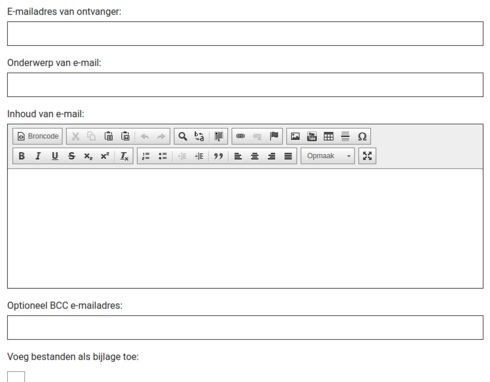Center align the text

255,156
